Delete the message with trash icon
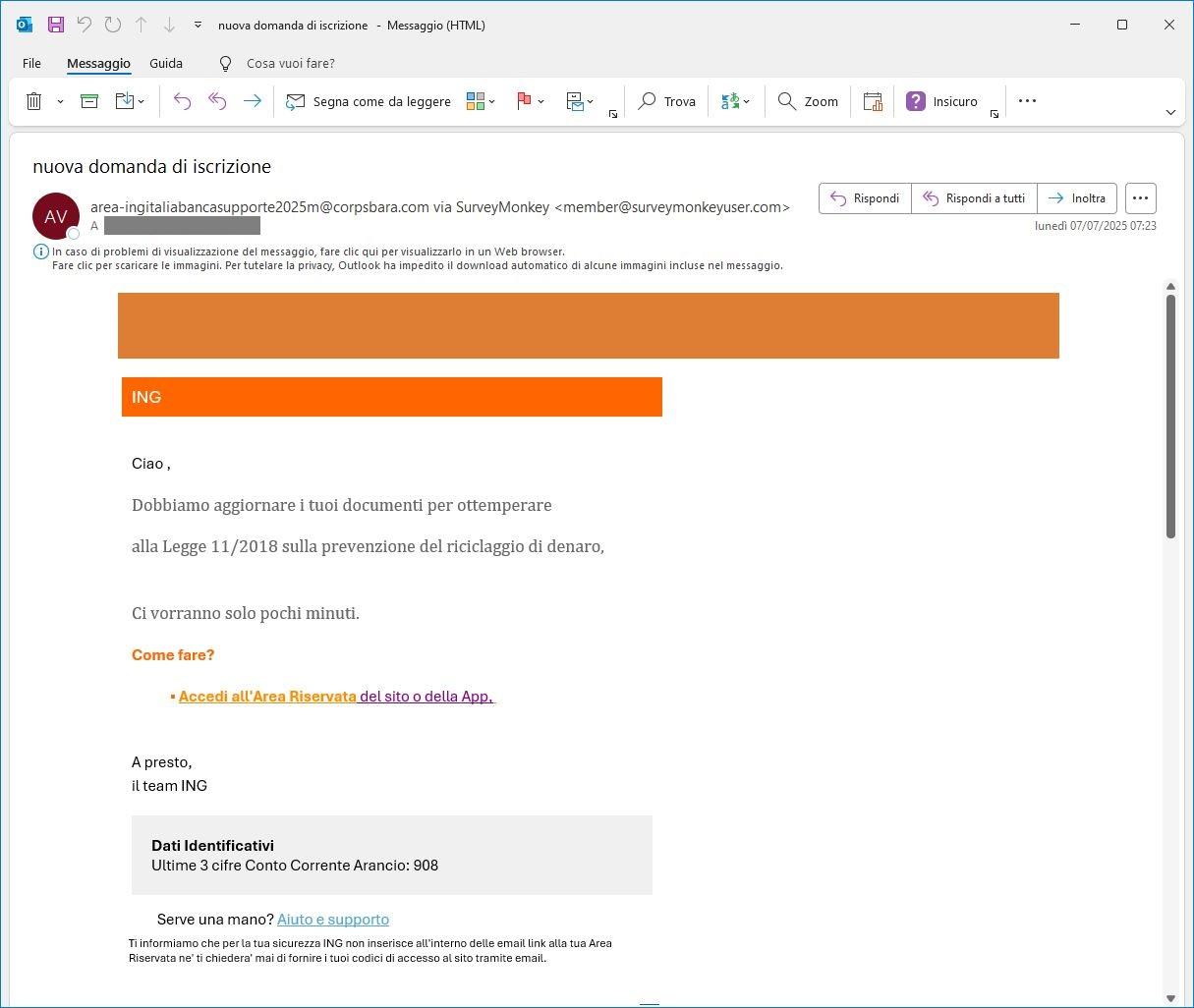The image size is (1194, 1008). coord(33,101)
